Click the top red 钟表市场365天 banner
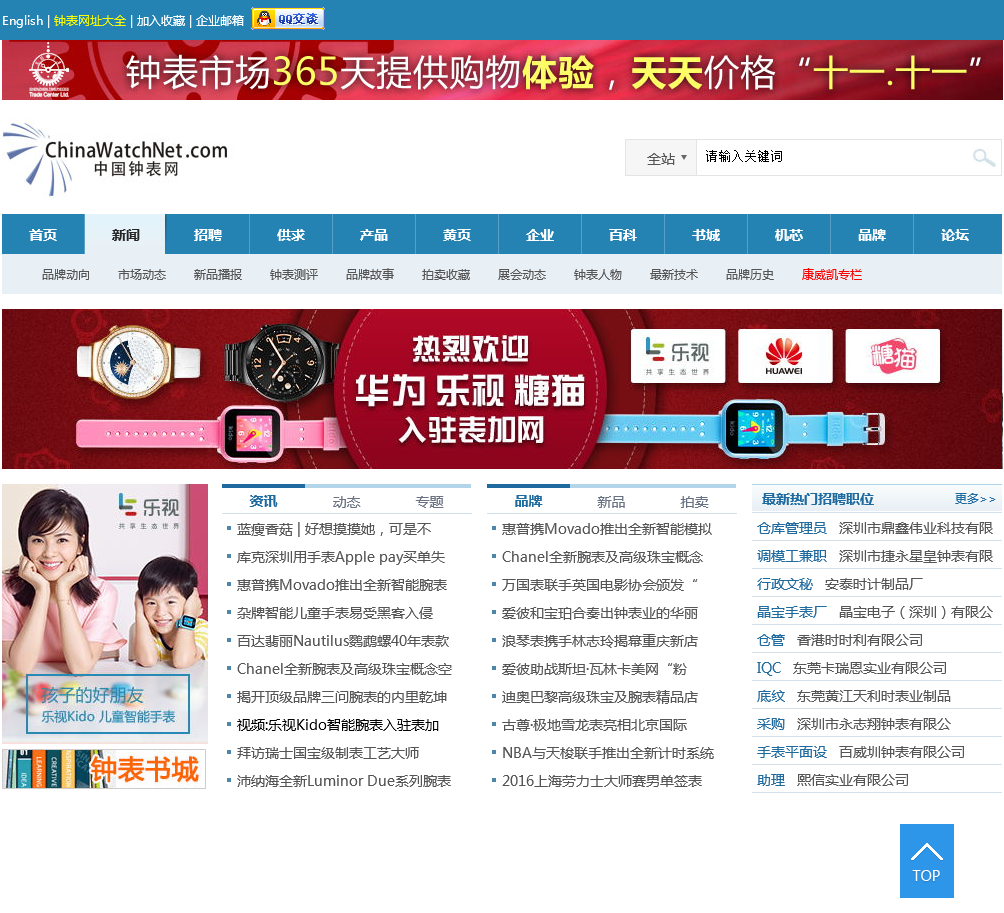Image resolution: width=1004 pixels, height=913 pixels. click(x=502, y=70)
